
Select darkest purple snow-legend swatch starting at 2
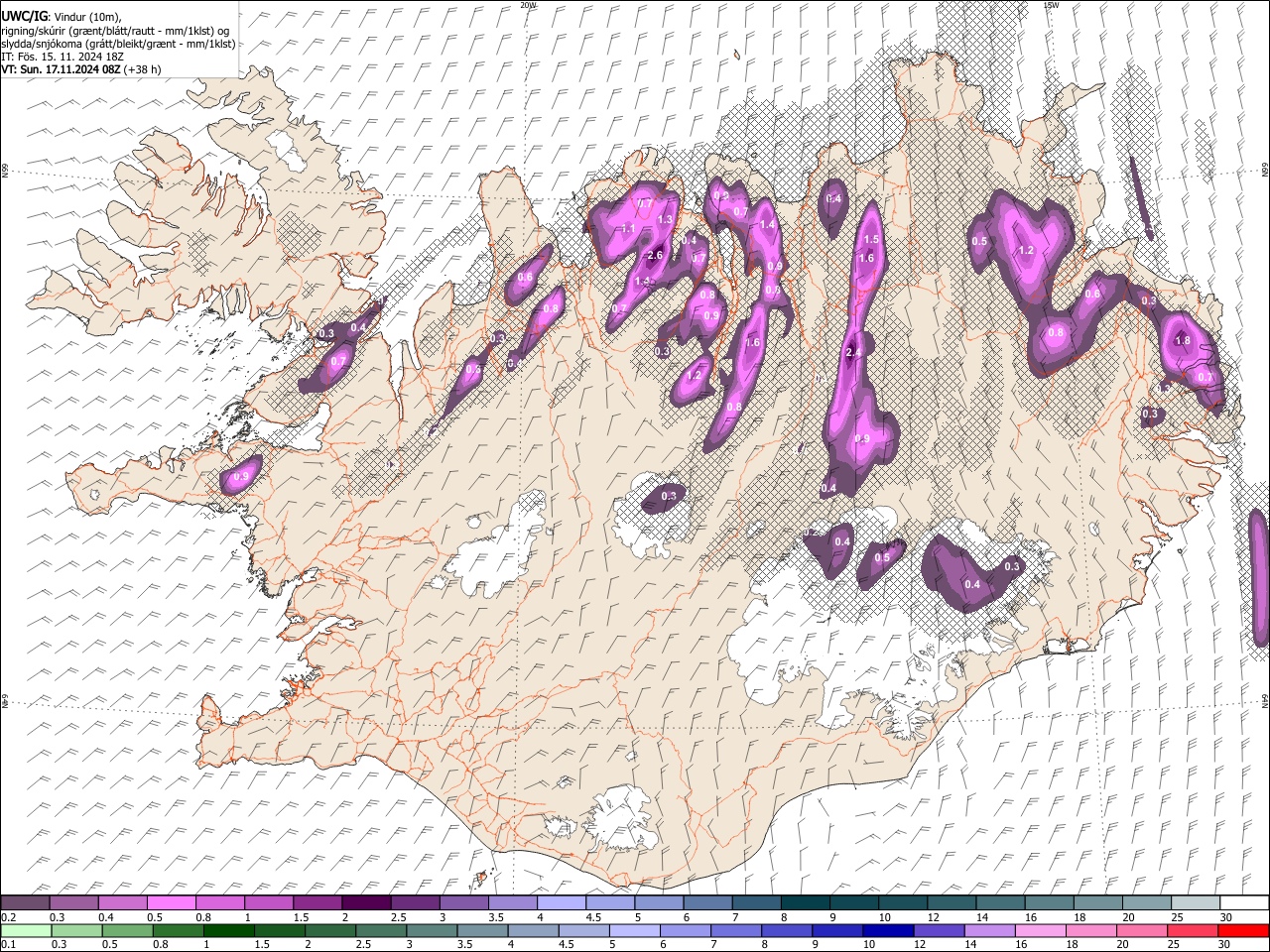click(365, 902)
